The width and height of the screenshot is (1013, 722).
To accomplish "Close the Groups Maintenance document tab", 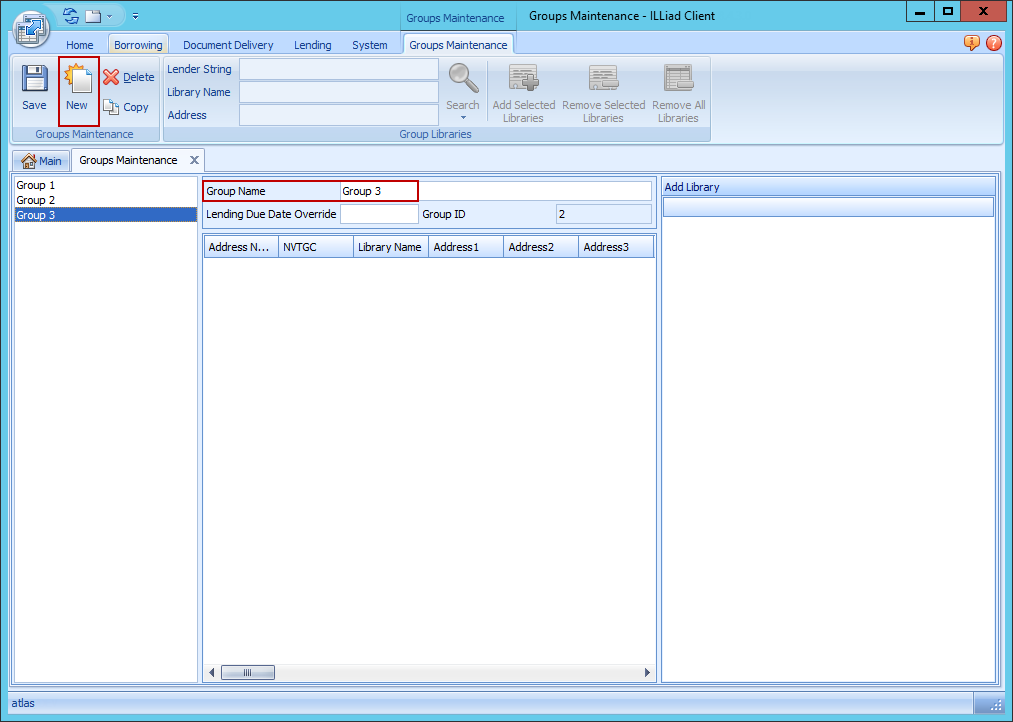I will tap(195, 160).
